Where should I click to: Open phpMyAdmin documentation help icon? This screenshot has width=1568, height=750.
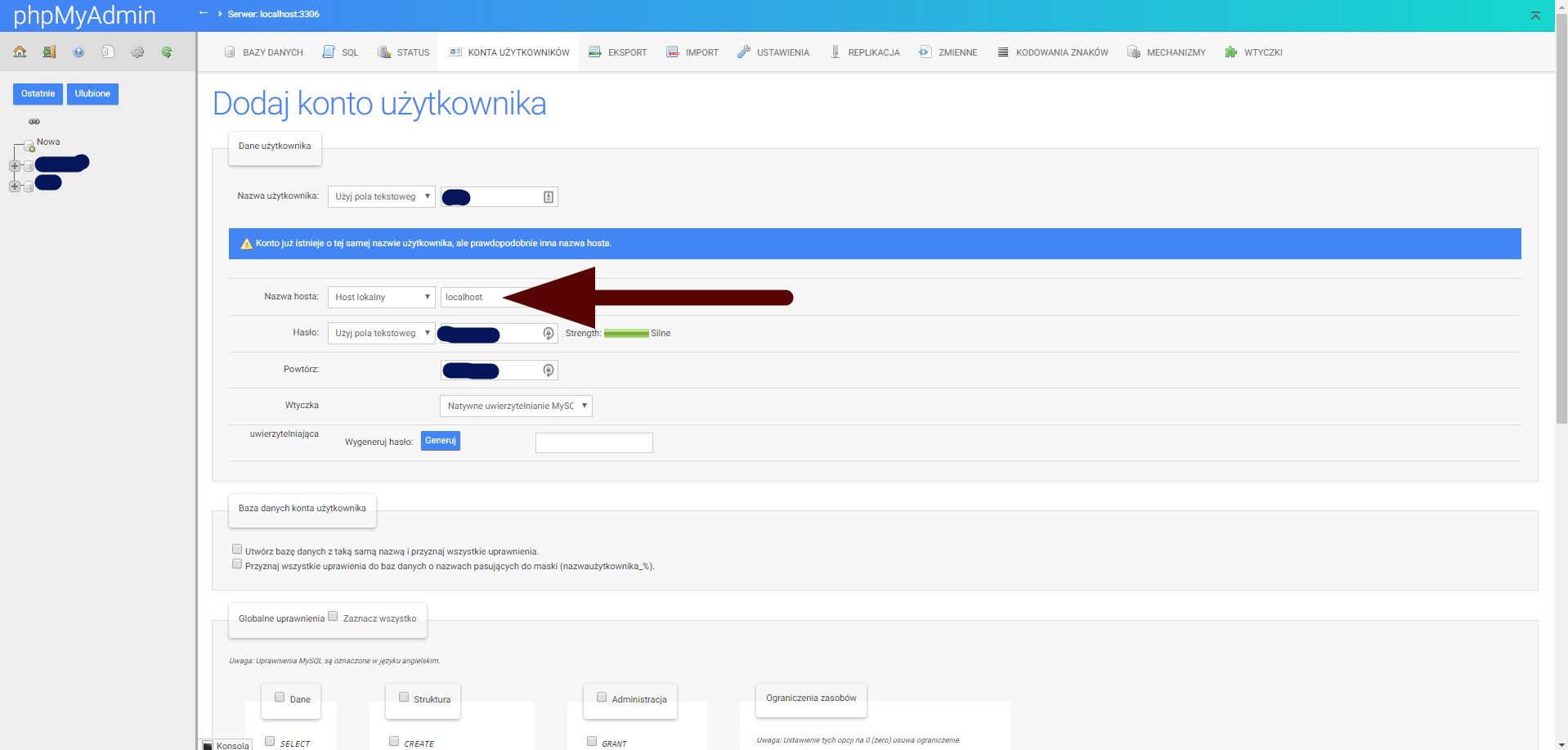click(x=78, y=52)
